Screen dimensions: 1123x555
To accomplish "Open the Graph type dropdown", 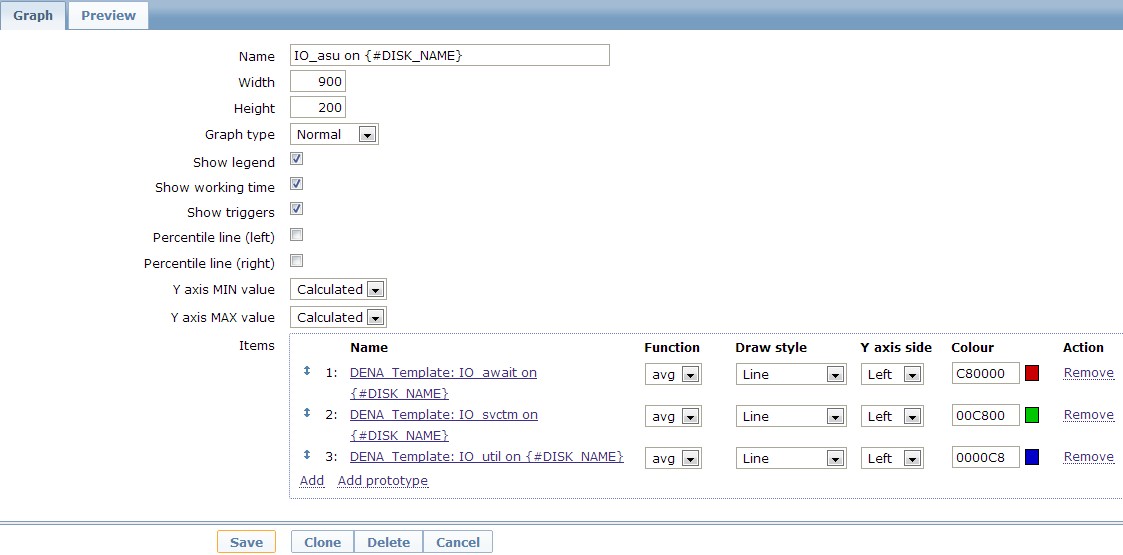I will [334, 135].
